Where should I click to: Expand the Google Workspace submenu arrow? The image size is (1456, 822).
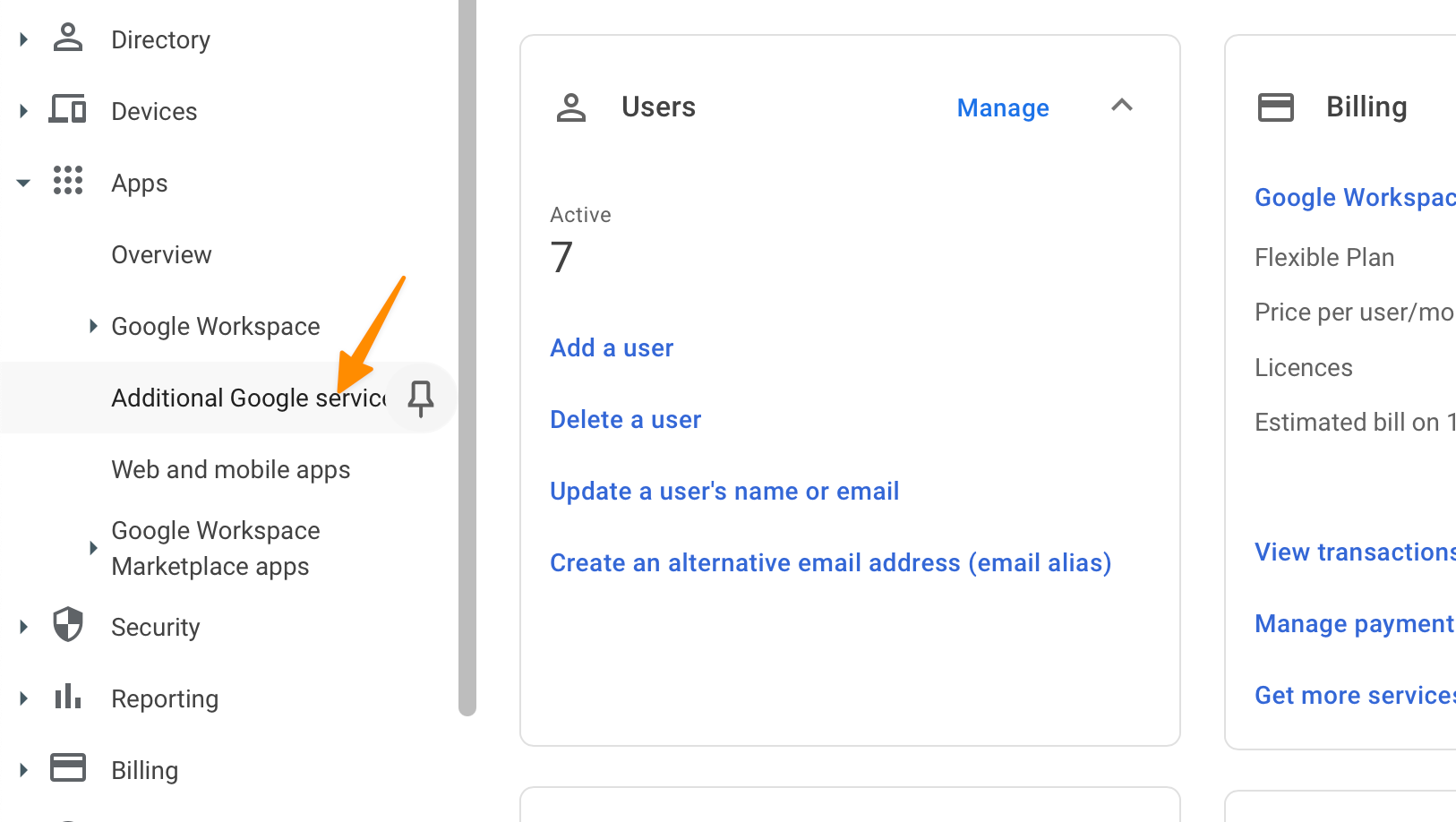[92, 326]
